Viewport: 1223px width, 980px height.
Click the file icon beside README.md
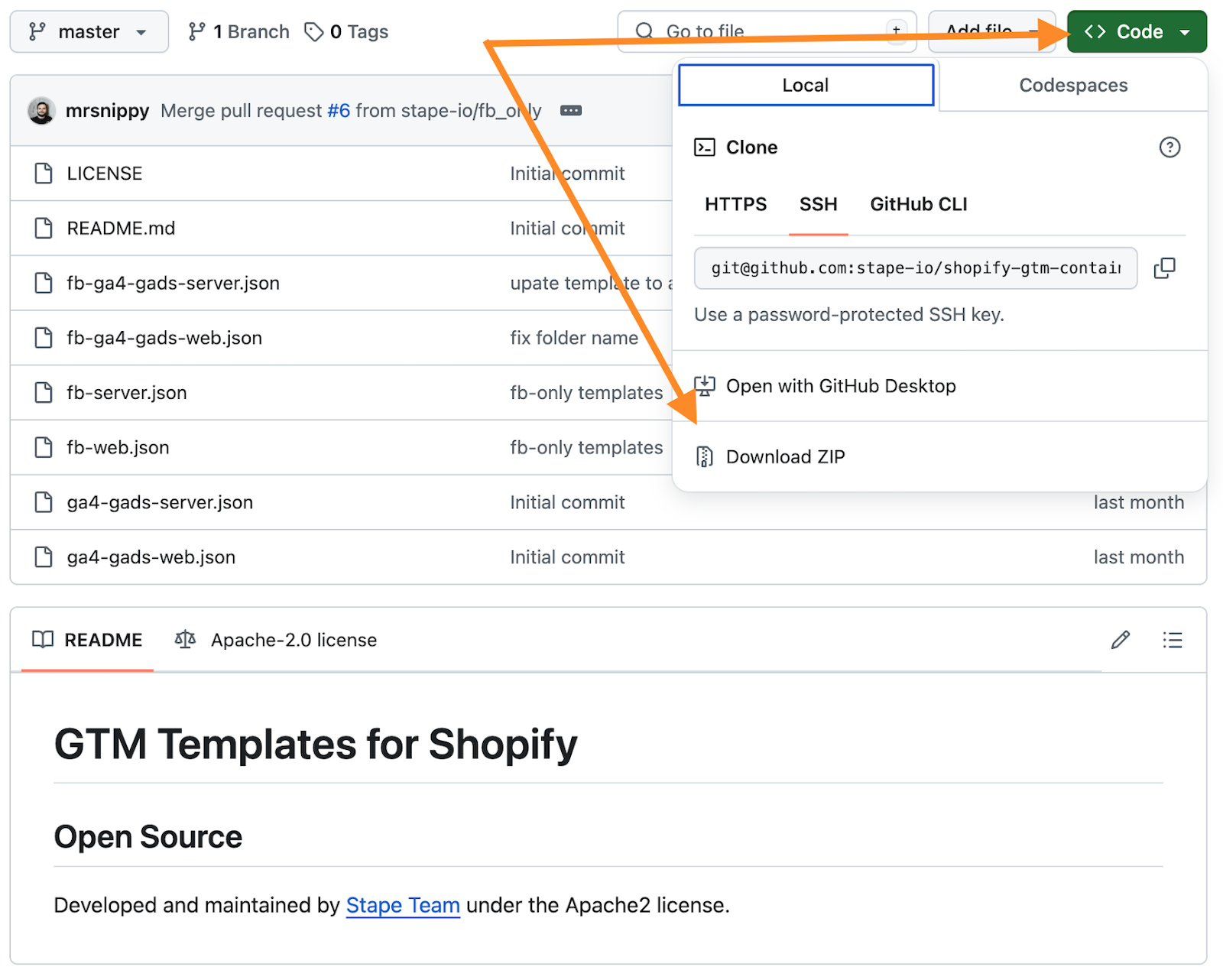pos(44,228)
